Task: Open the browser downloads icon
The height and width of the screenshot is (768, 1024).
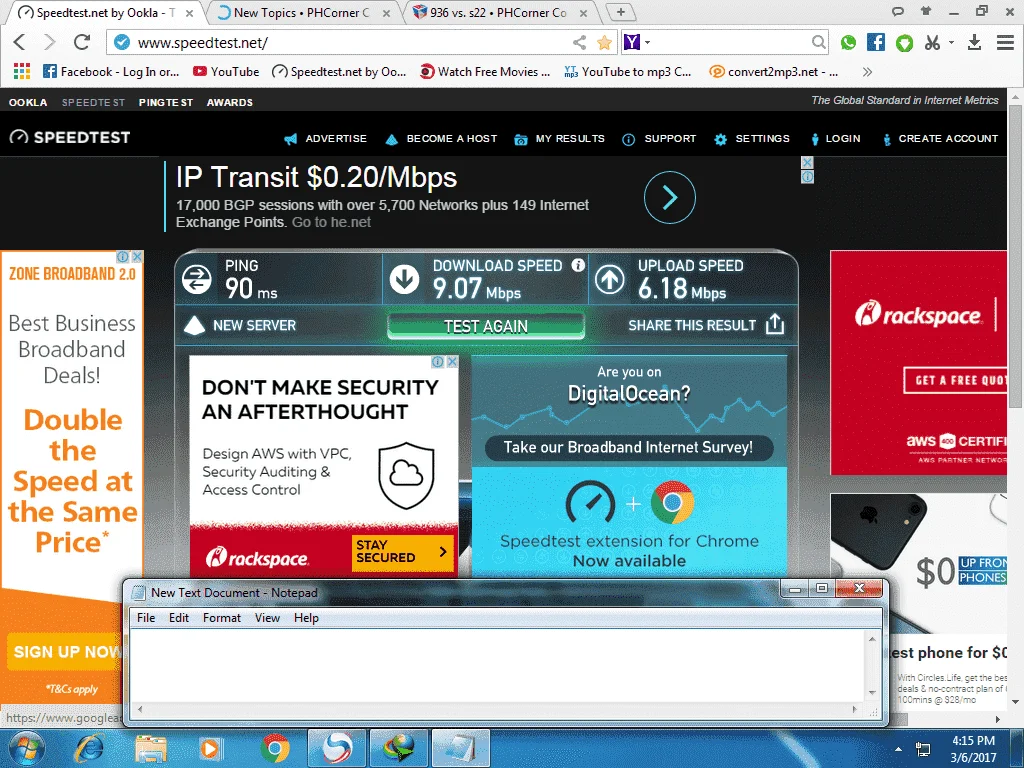Action: [x=974, y=42]
